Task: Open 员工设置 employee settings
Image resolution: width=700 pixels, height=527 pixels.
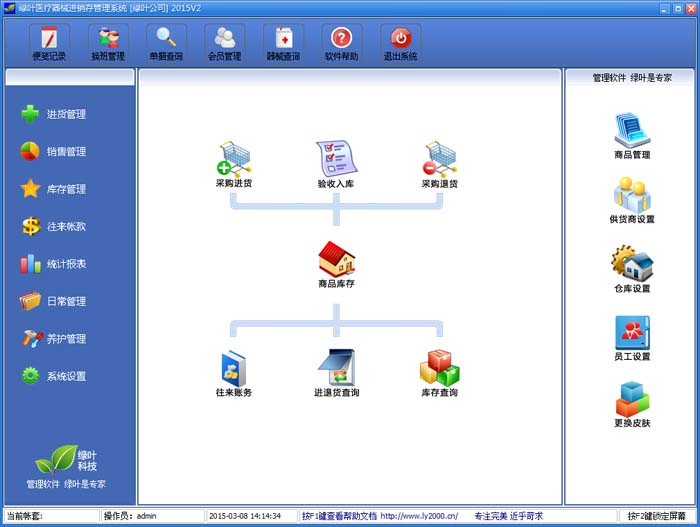Action: 632,332
